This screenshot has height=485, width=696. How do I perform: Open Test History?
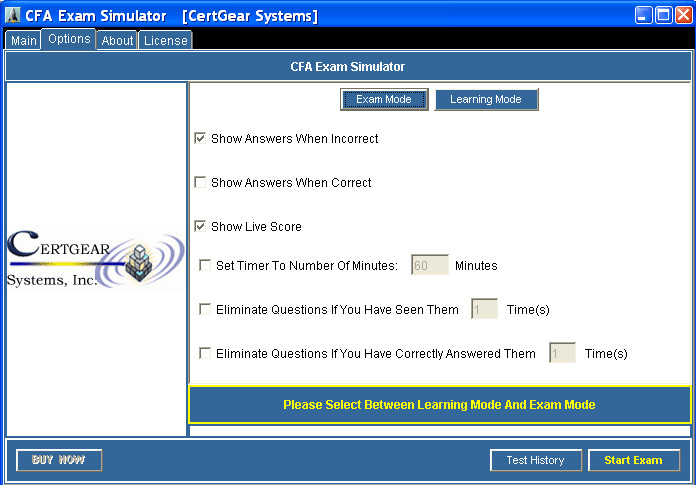pyautogui.click(x=536, y=460)
